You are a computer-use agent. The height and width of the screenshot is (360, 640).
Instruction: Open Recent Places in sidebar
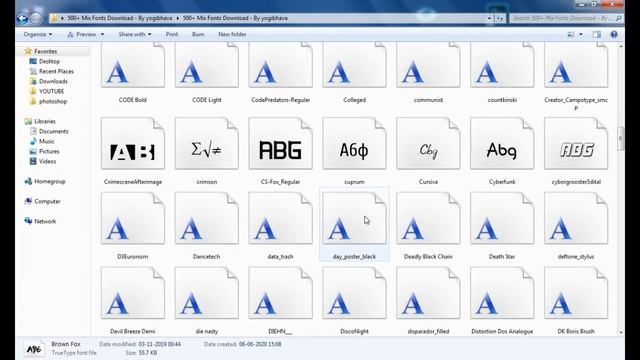pos(56,71)
